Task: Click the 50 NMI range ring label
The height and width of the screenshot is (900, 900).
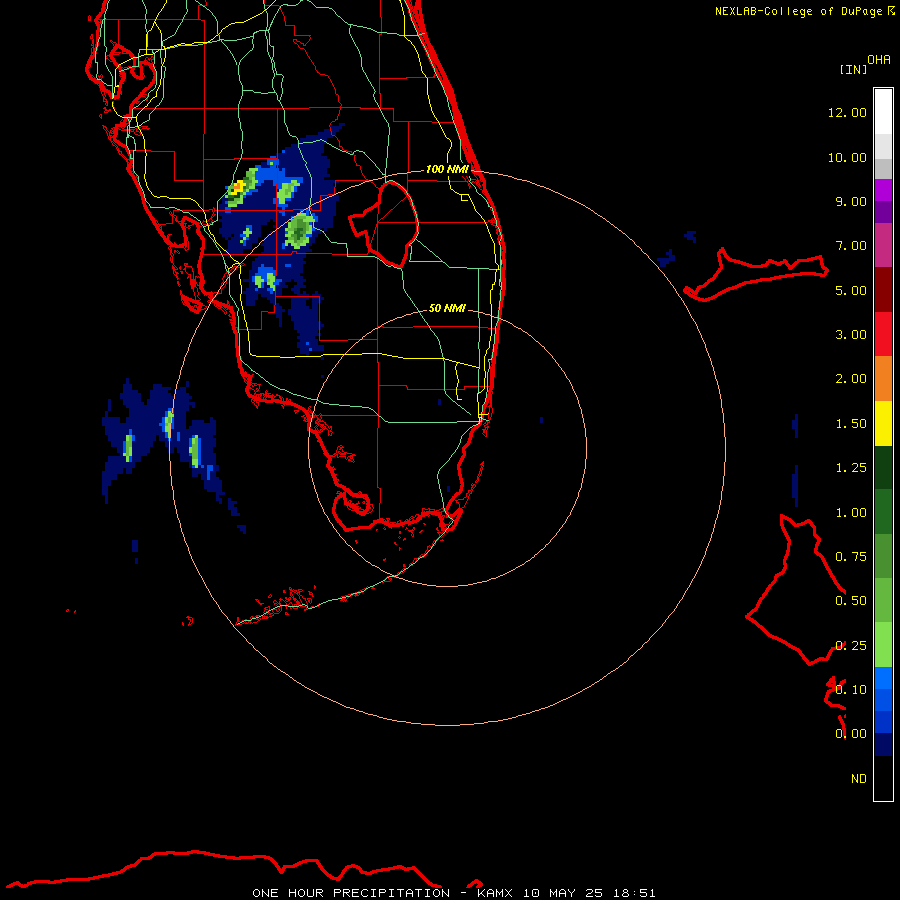Action: click(x=447, y=308)
